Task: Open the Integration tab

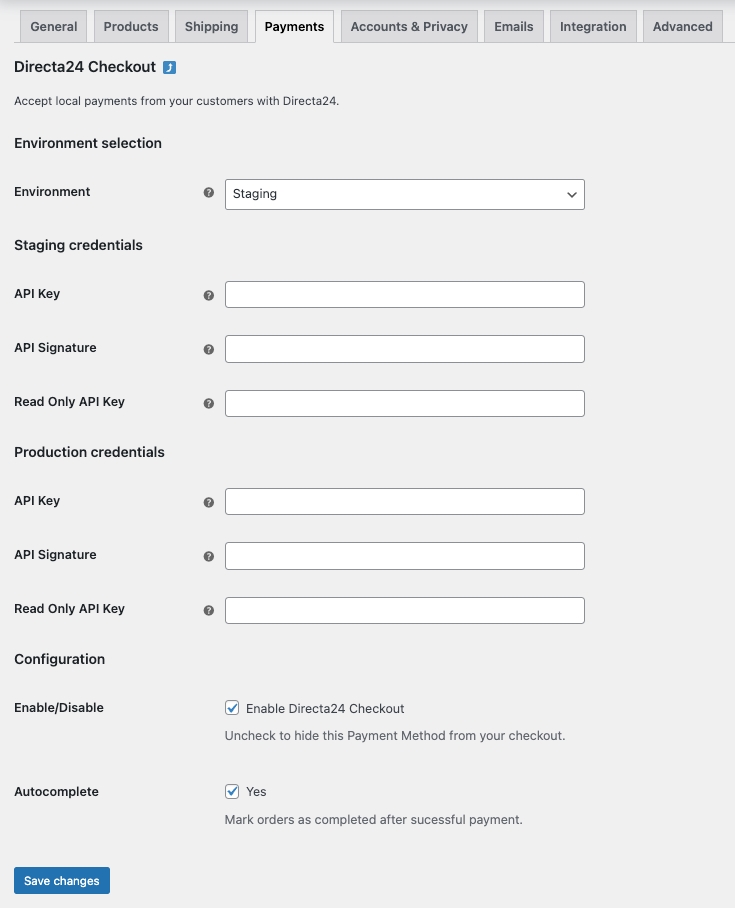Action: tap(593, 27)
